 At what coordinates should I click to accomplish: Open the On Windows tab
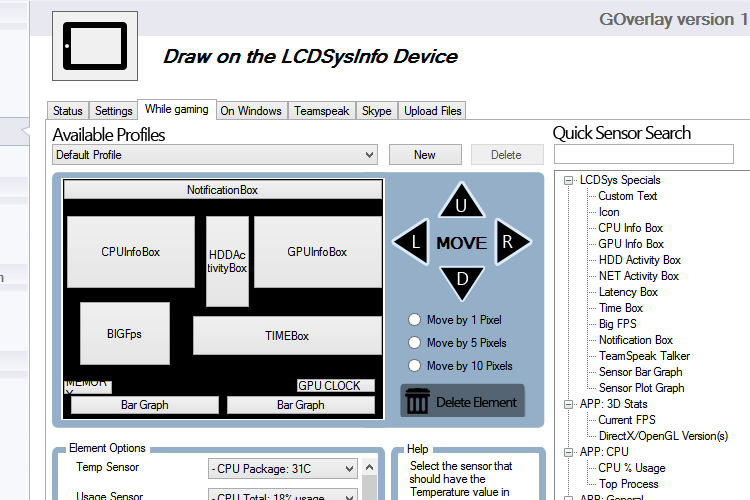pos(251,111)
